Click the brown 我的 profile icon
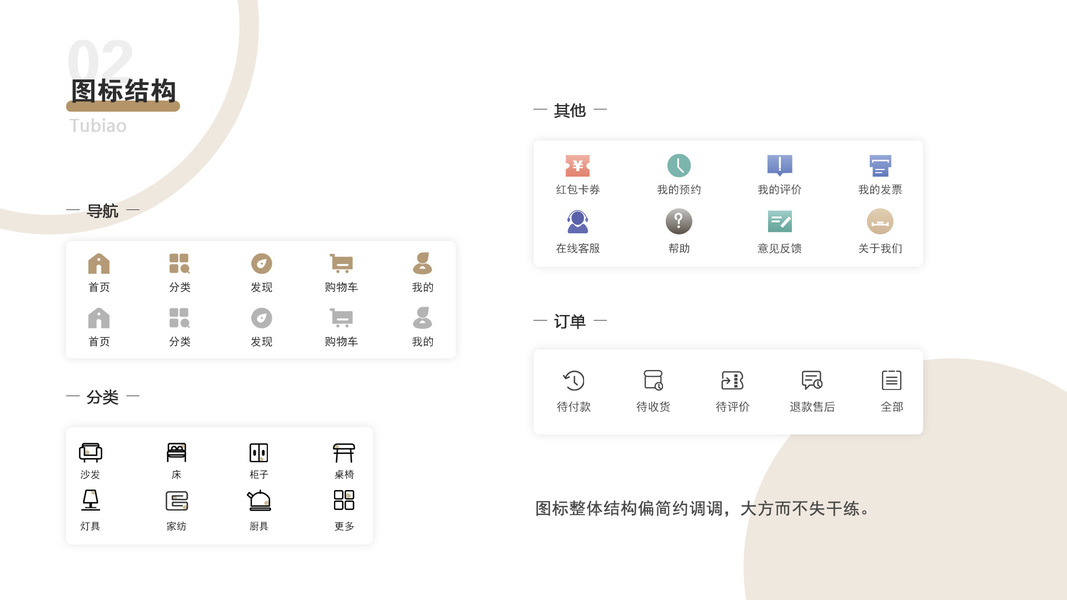This screenshot has width=1067, height=600. 423,263
